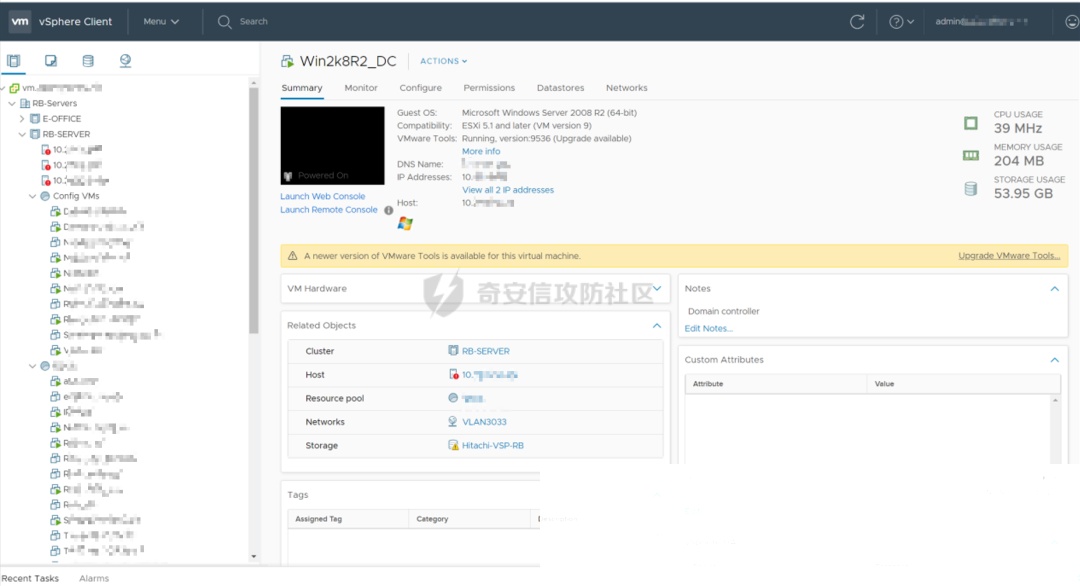Click the memory usage icon
1080x586 pixels.
coord(970,156)
